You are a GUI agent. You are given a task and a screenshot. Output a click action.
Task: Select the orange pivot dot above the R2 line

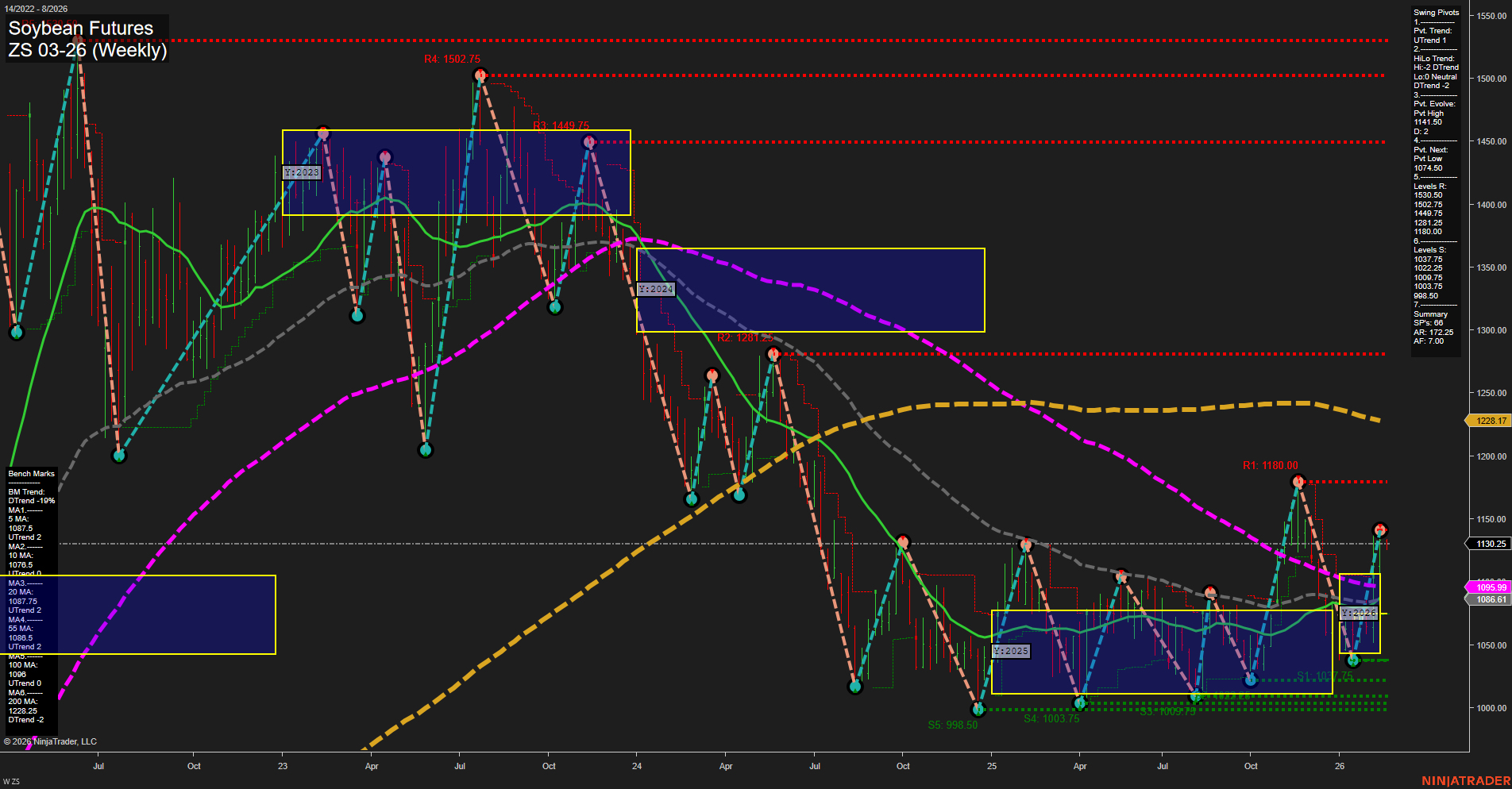point(773,353)
